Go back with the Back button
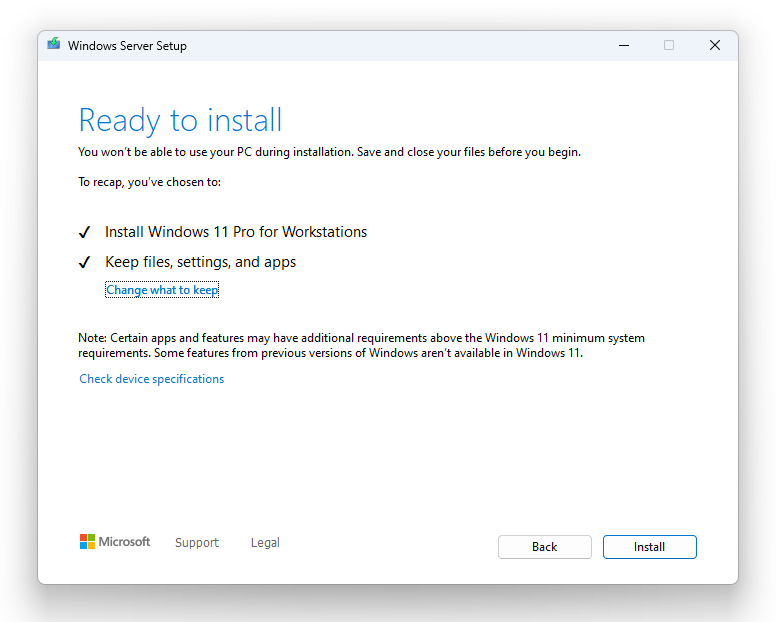 [x=544, y=547]
